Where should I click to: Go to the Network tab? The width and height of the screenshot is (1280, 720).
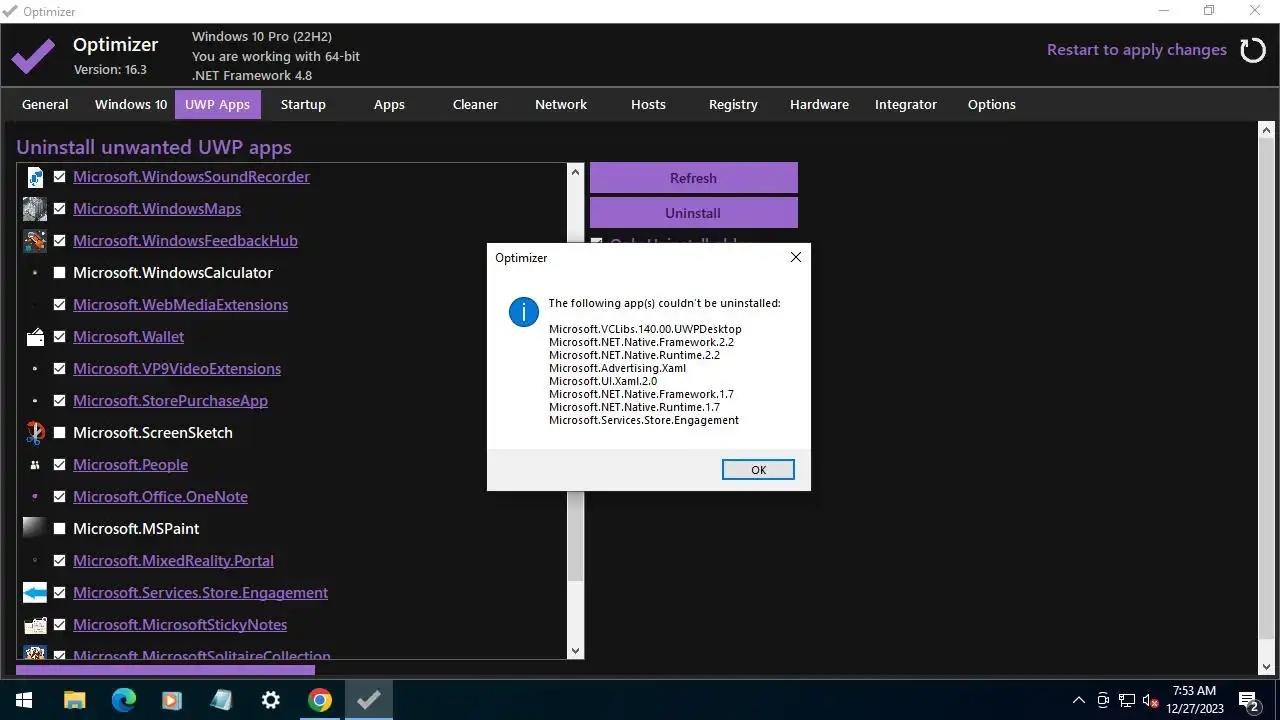point(561,104)
